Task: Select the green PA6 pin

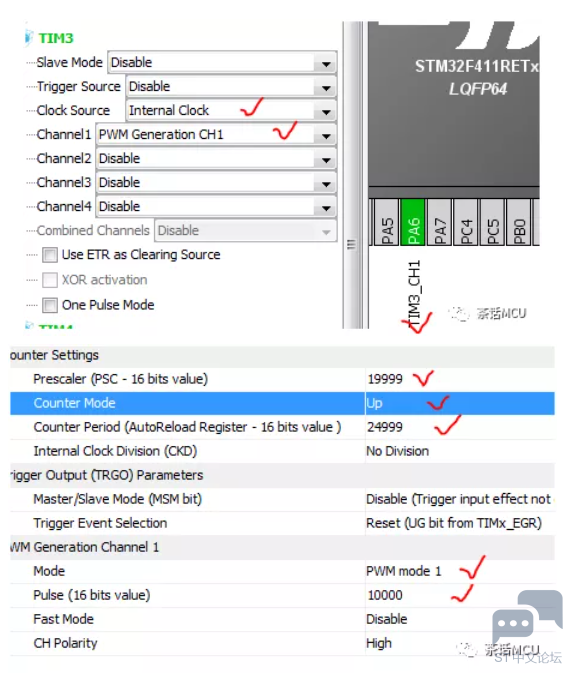Action: pos(413,222)
